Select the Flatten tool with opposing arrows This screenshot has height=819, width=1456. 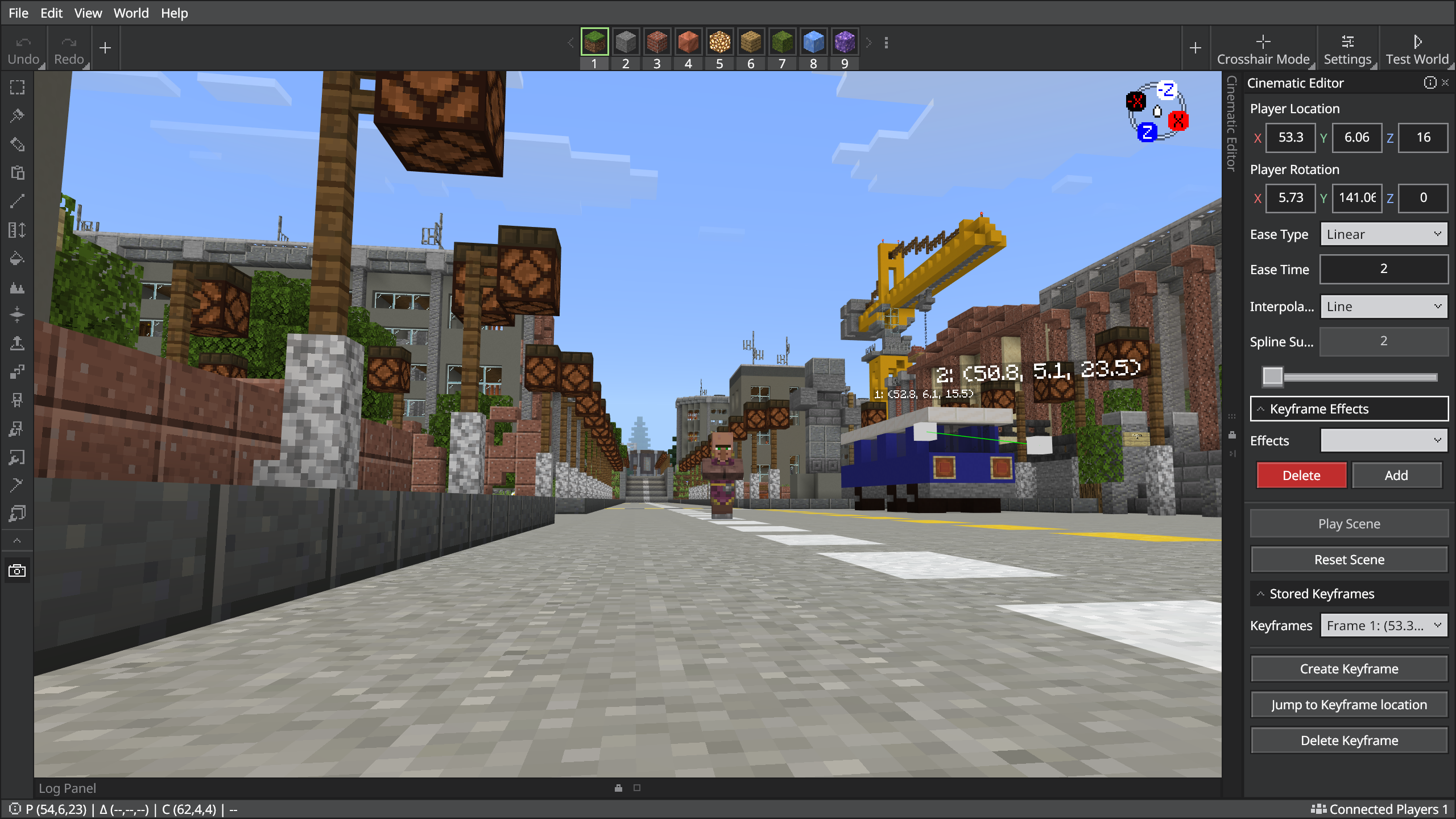coord(17,315)
